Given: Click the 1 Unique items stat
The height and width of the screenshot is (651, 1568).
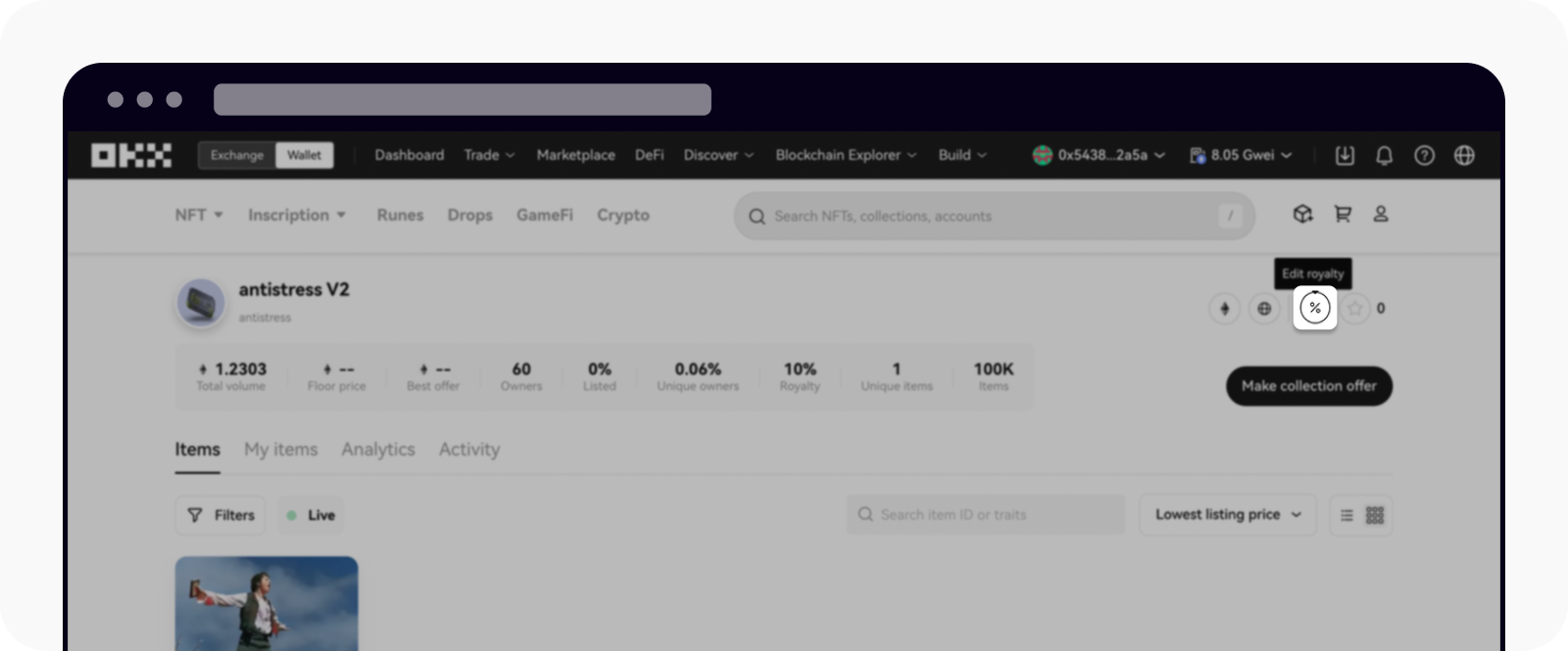Looking at the screenshot, I should [897, 376].
